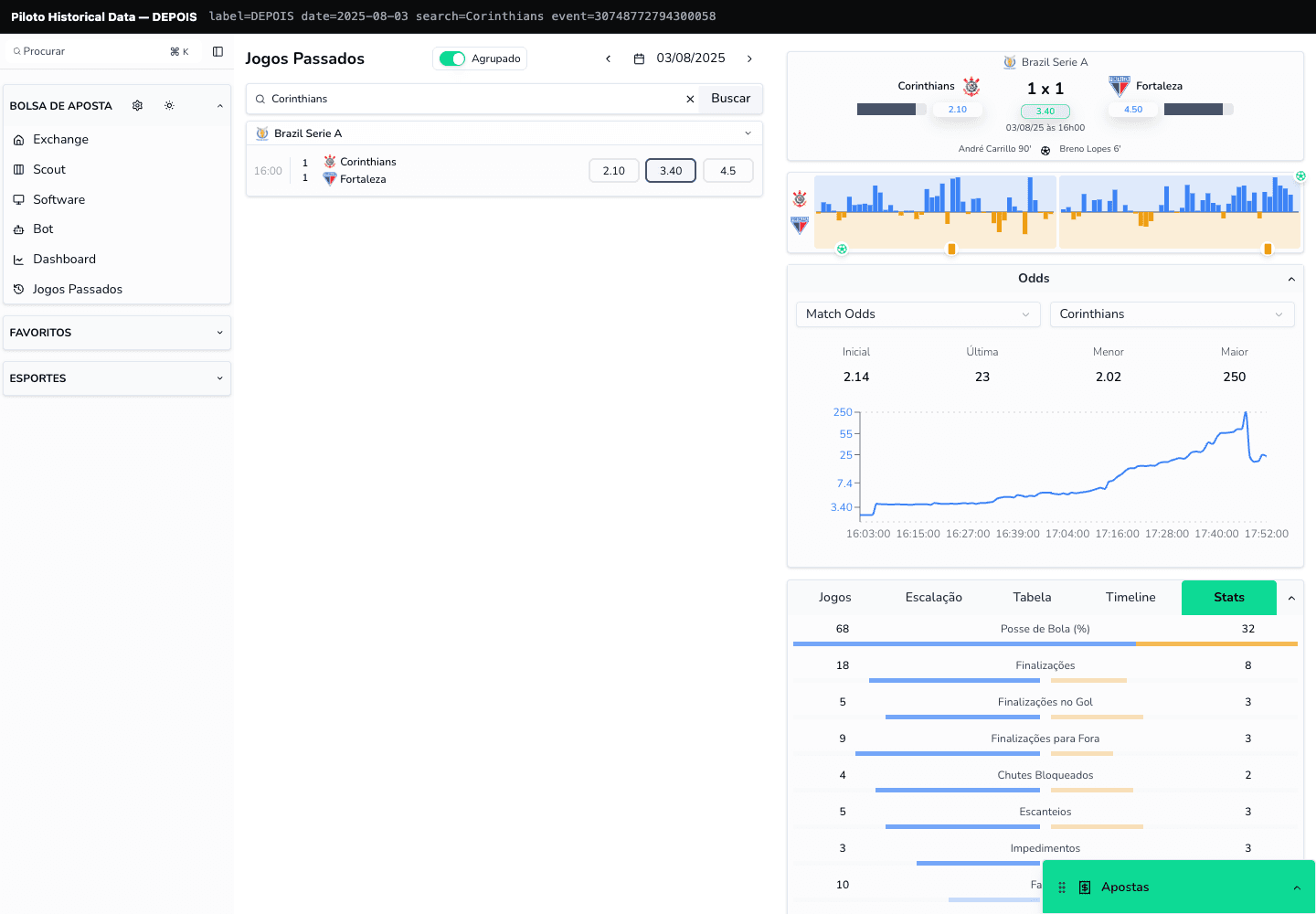Click the Corinthians bar beside odds 2.10
The width and height of the screenshot is (1316, 914).
pos(892,110)
